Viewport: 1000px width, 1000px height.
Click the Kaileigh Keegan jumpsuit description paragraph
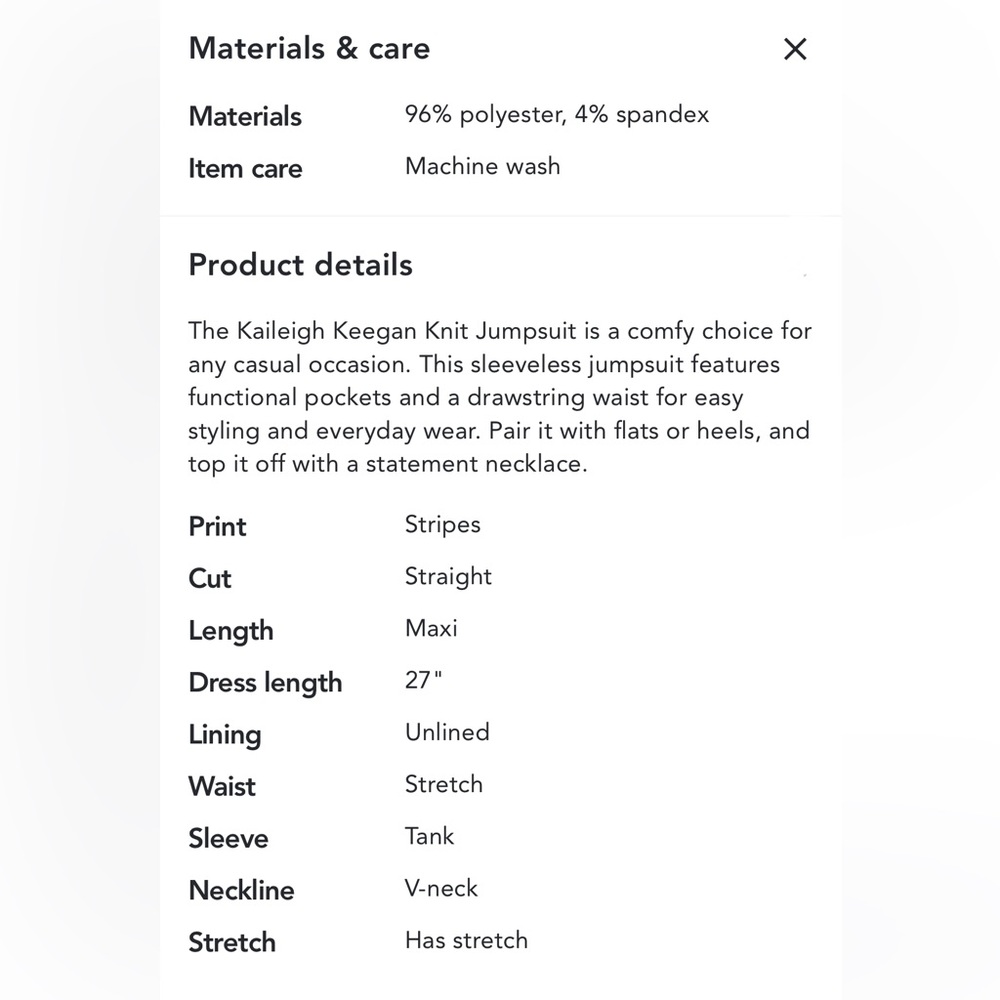pyautogui.click(x=499, y=397)
